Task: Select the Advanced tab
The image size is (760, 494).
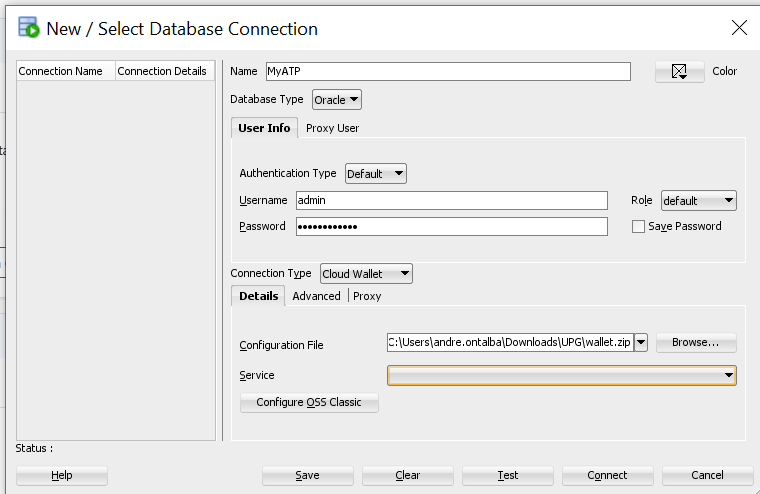Action: coord(316,296)
